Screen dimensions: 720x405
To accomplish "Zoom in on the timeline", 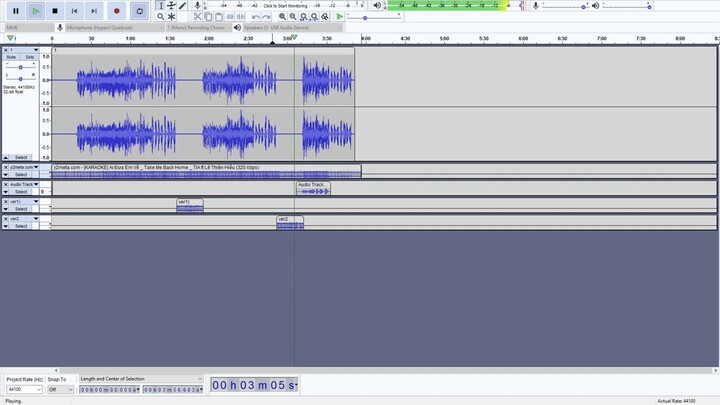I will pos(282,17).
